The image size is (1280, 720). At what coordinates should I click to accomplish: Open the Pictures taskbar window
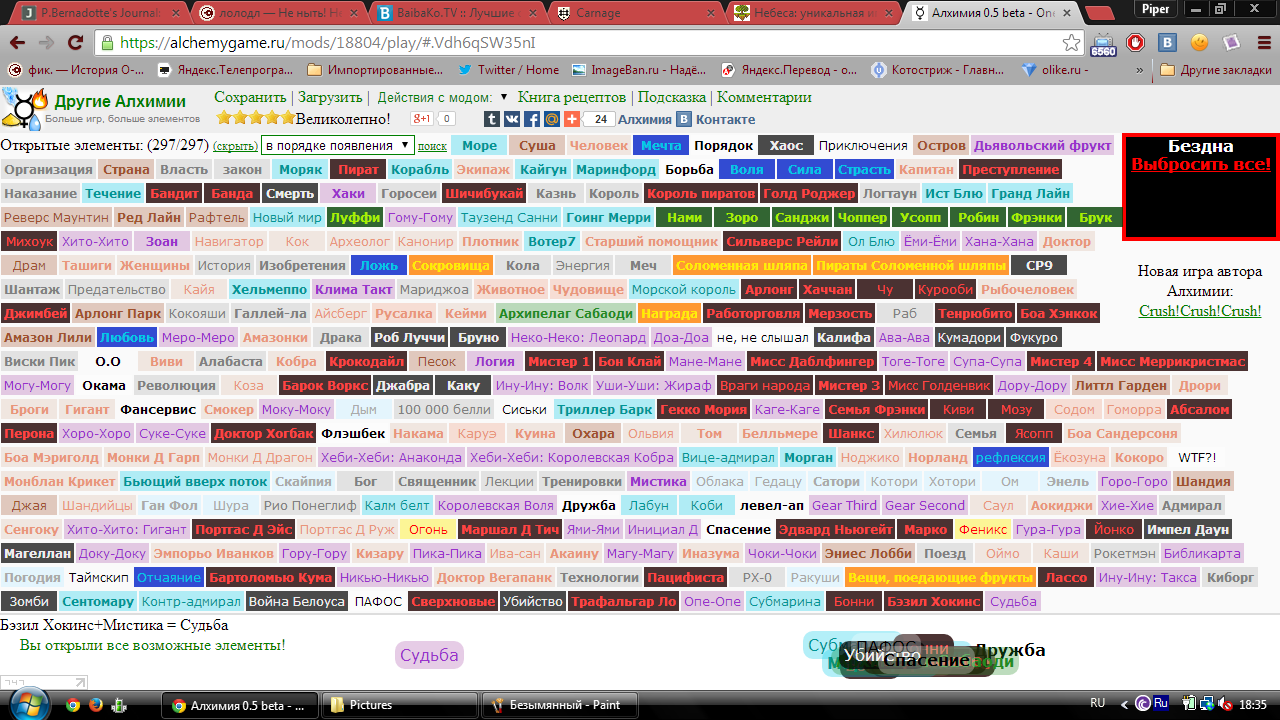tap(400, 704)
